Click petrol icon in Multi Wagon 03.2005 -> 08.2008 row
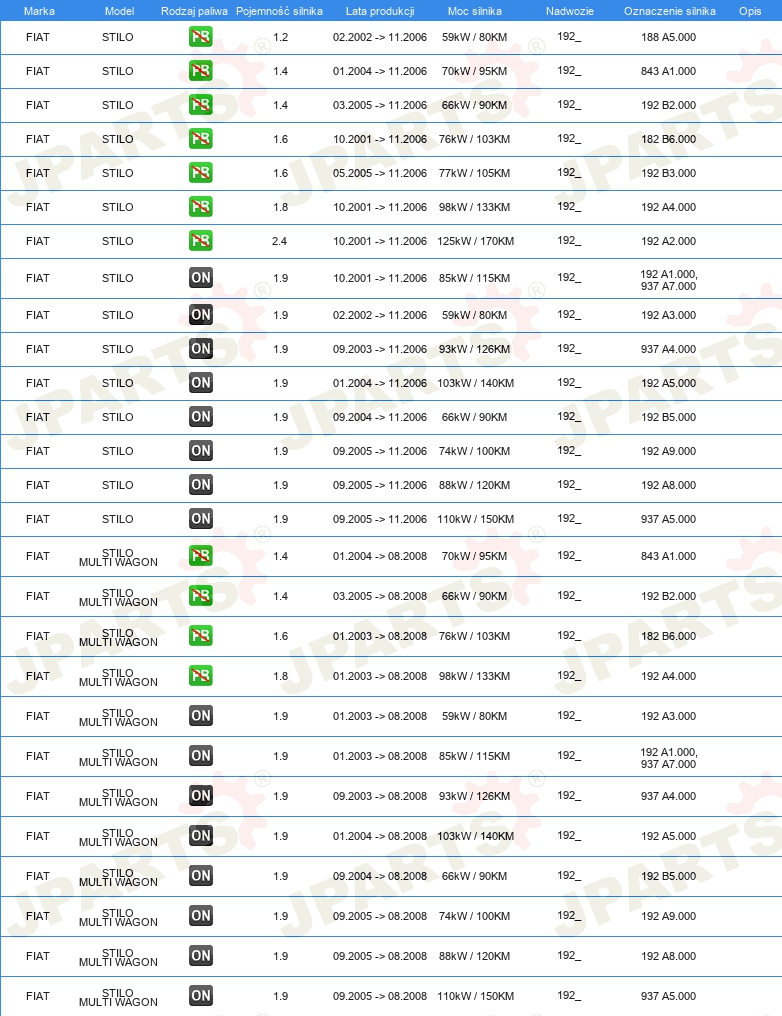This screenshot has height=1016, width=782. [x=201, y=596]
